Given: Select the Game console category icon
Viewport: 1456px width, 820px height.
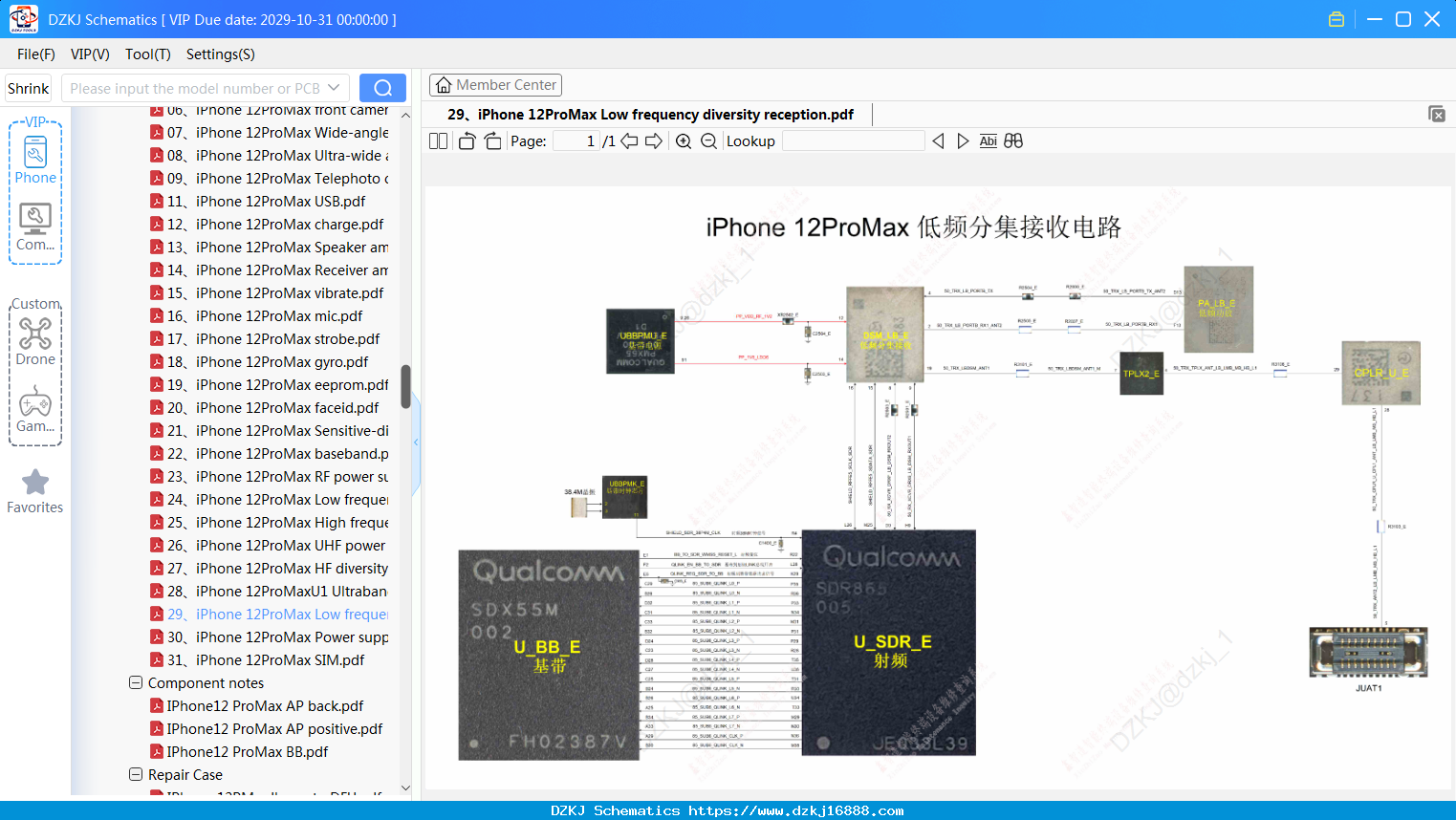Looking at the screenshot, I should pyautogui.click(x=35, y=409).
